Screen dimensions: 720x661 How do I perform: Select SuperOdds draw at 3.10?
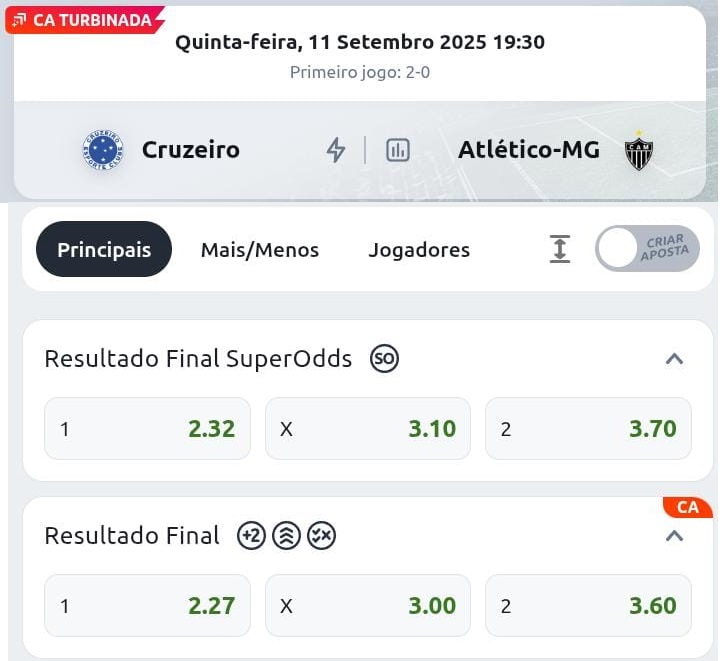click(x=368, y=429)
